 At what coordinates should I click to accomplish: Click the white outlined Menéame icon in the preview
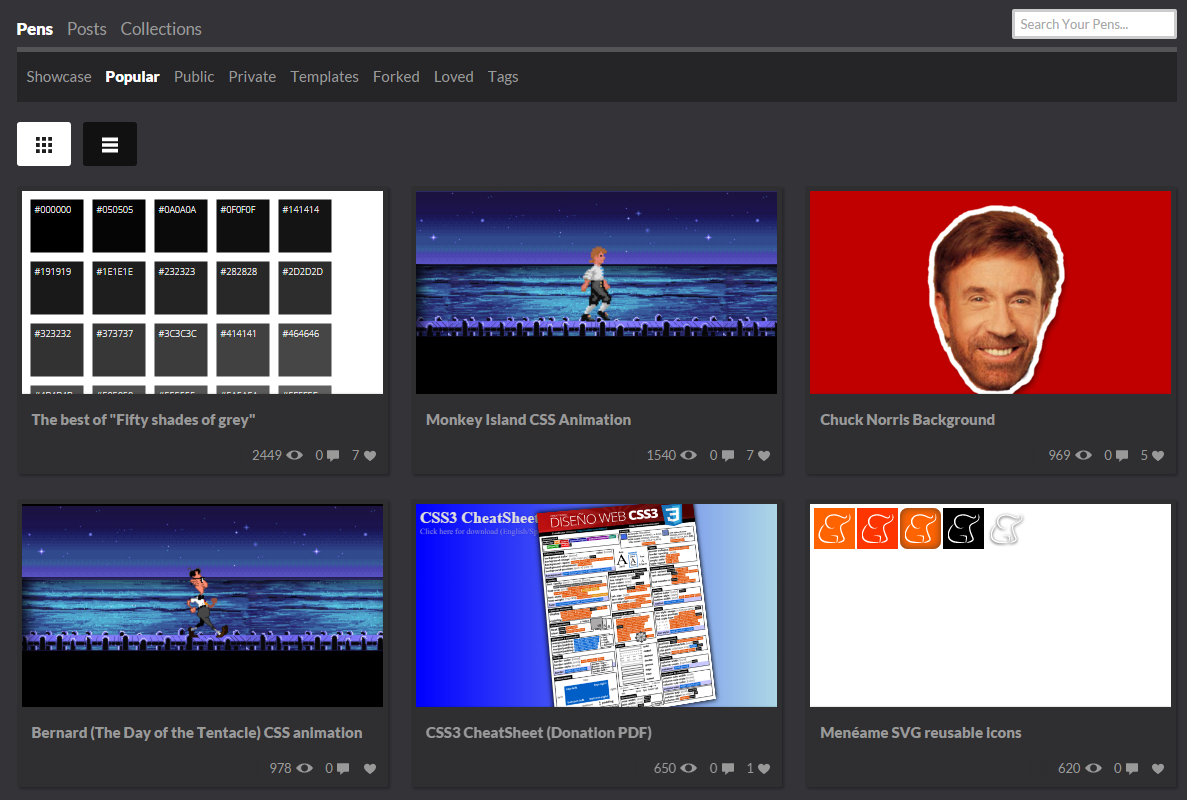(x=1007, y=528)
